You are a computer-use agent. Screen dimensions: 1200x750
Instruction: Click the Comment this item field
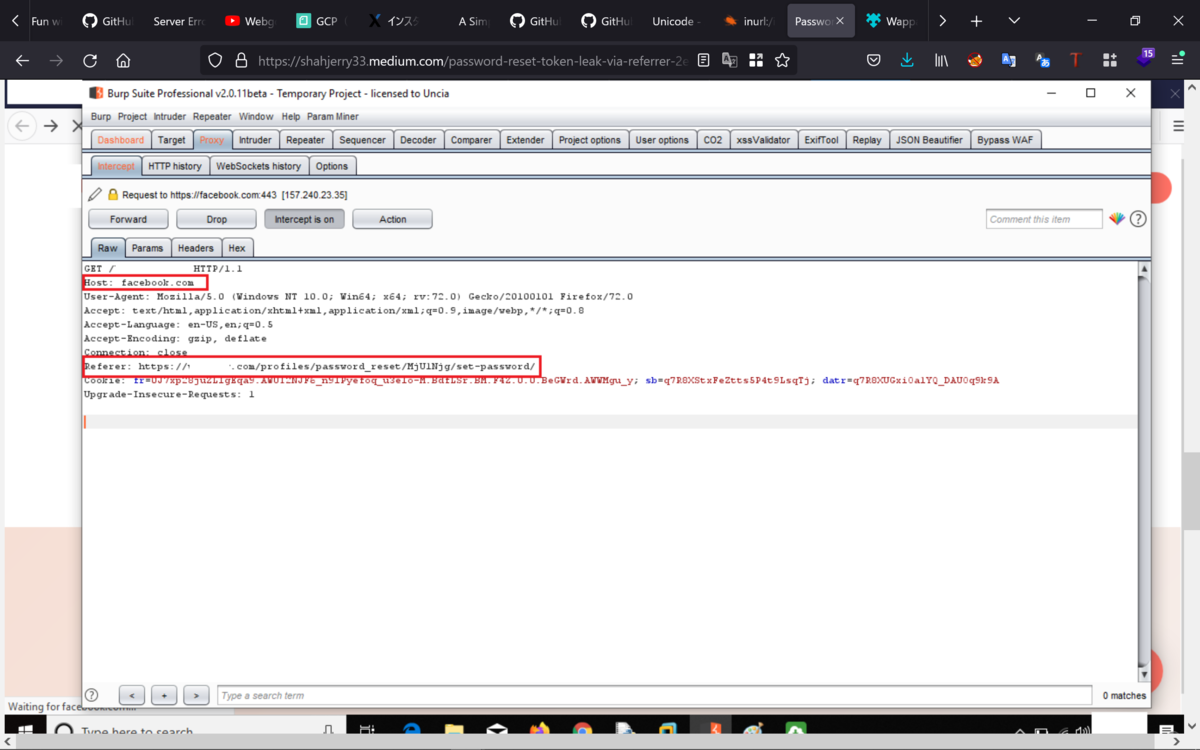[x=1044, y=219]
